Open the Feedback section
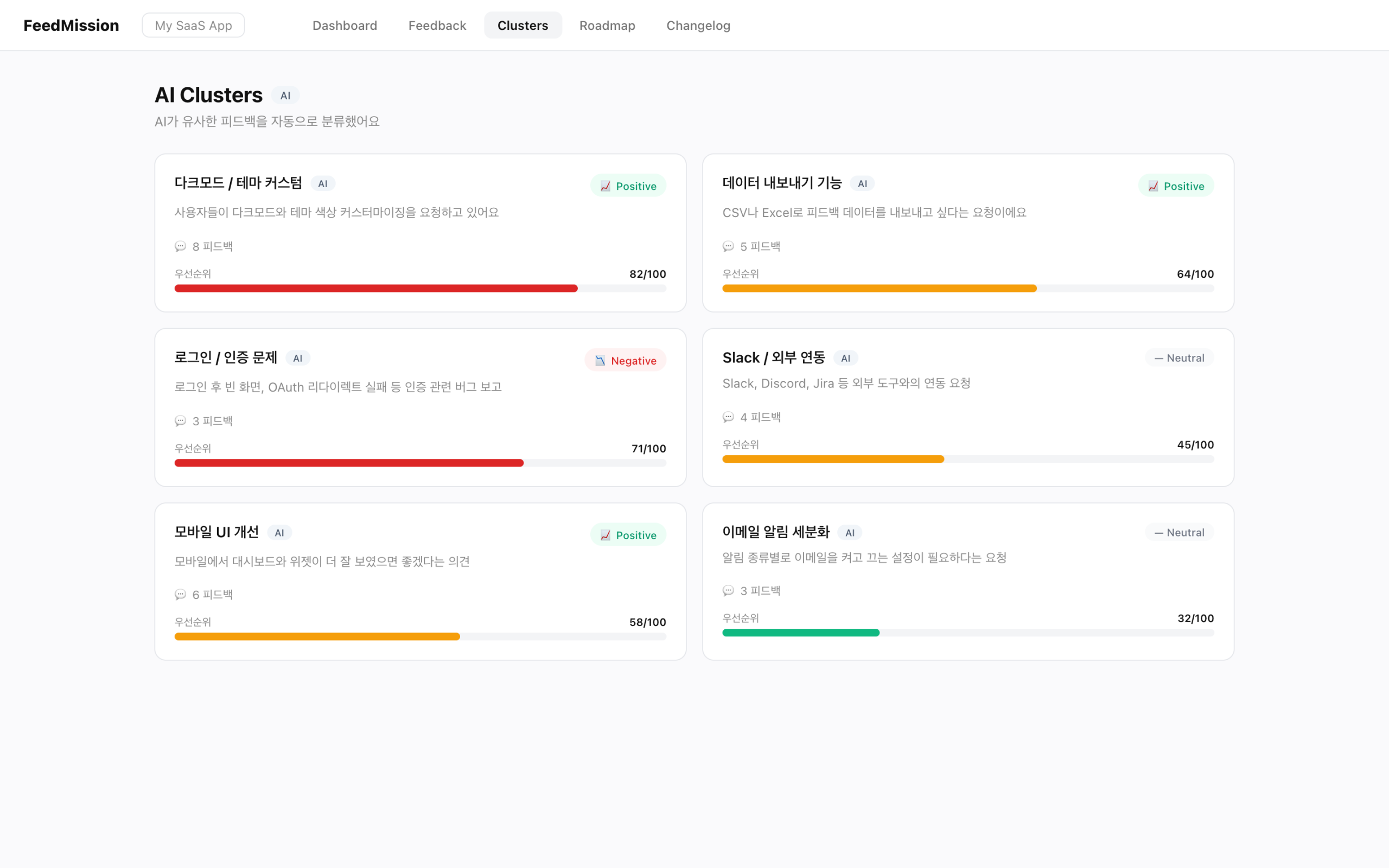Viewport: 1389px width, 868px height. pos(437,25)
